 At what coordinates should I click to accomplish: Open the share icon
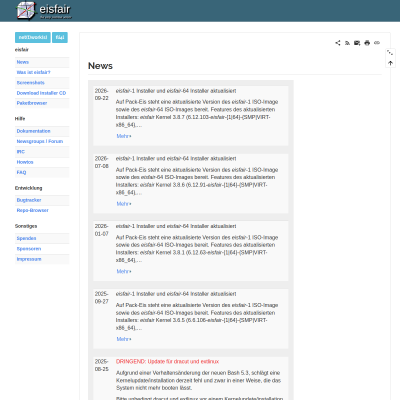pyautogui.click(x=338, y=43)
